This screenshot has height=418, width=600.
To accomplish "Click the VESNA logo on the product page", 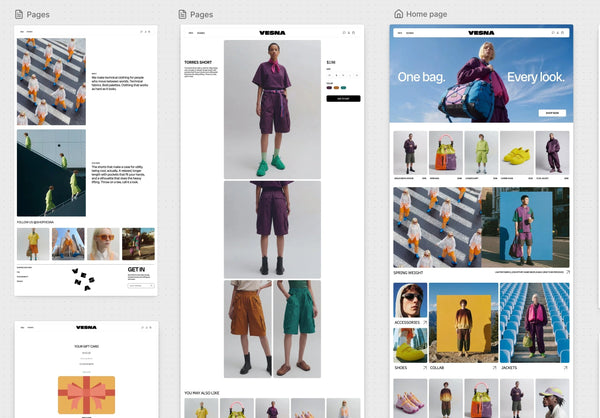I will [272, 33].
